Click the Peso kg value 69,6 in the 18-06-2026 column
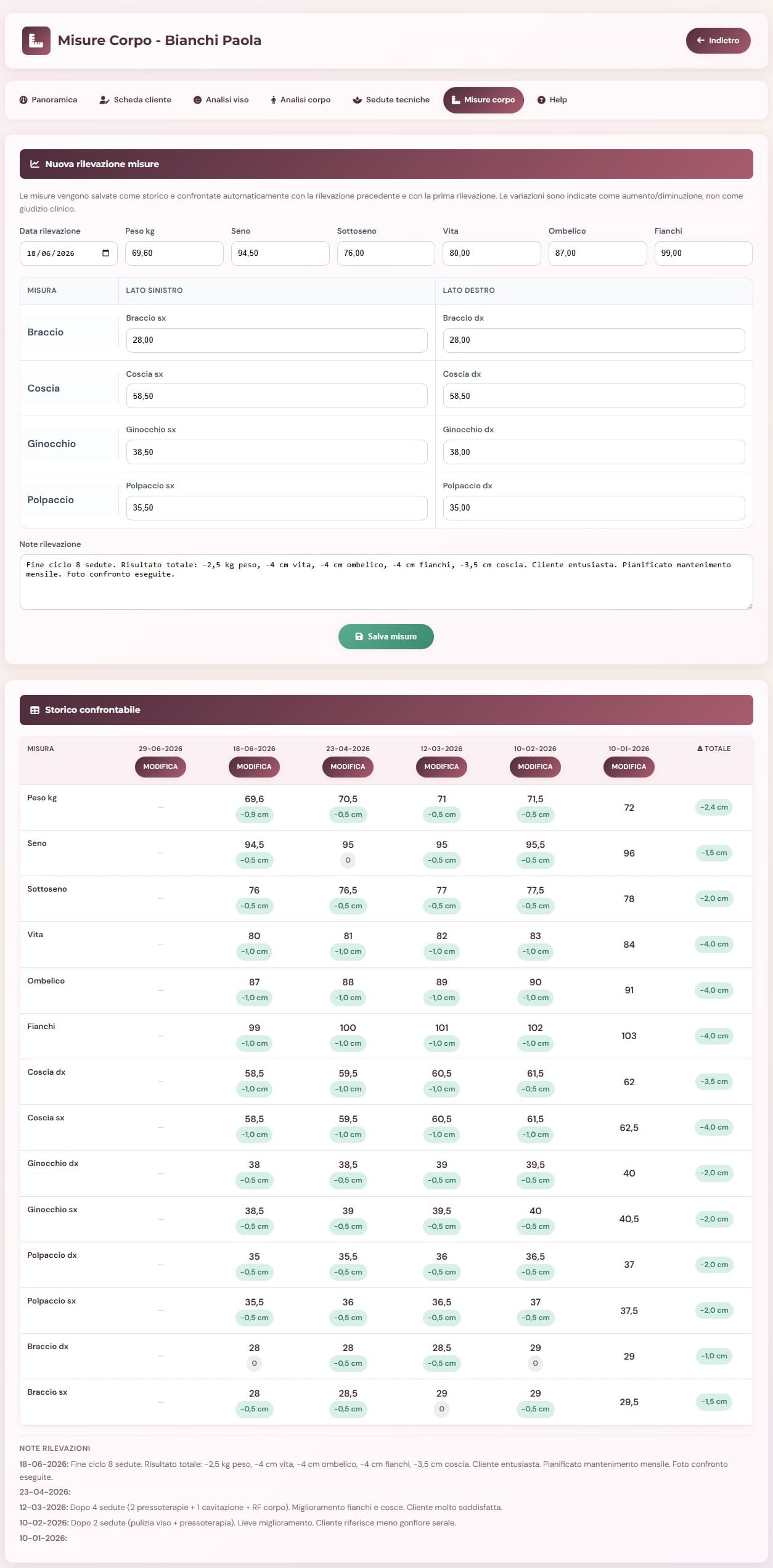The width and height of the screenshot is (773, 1568). [254, 799]
